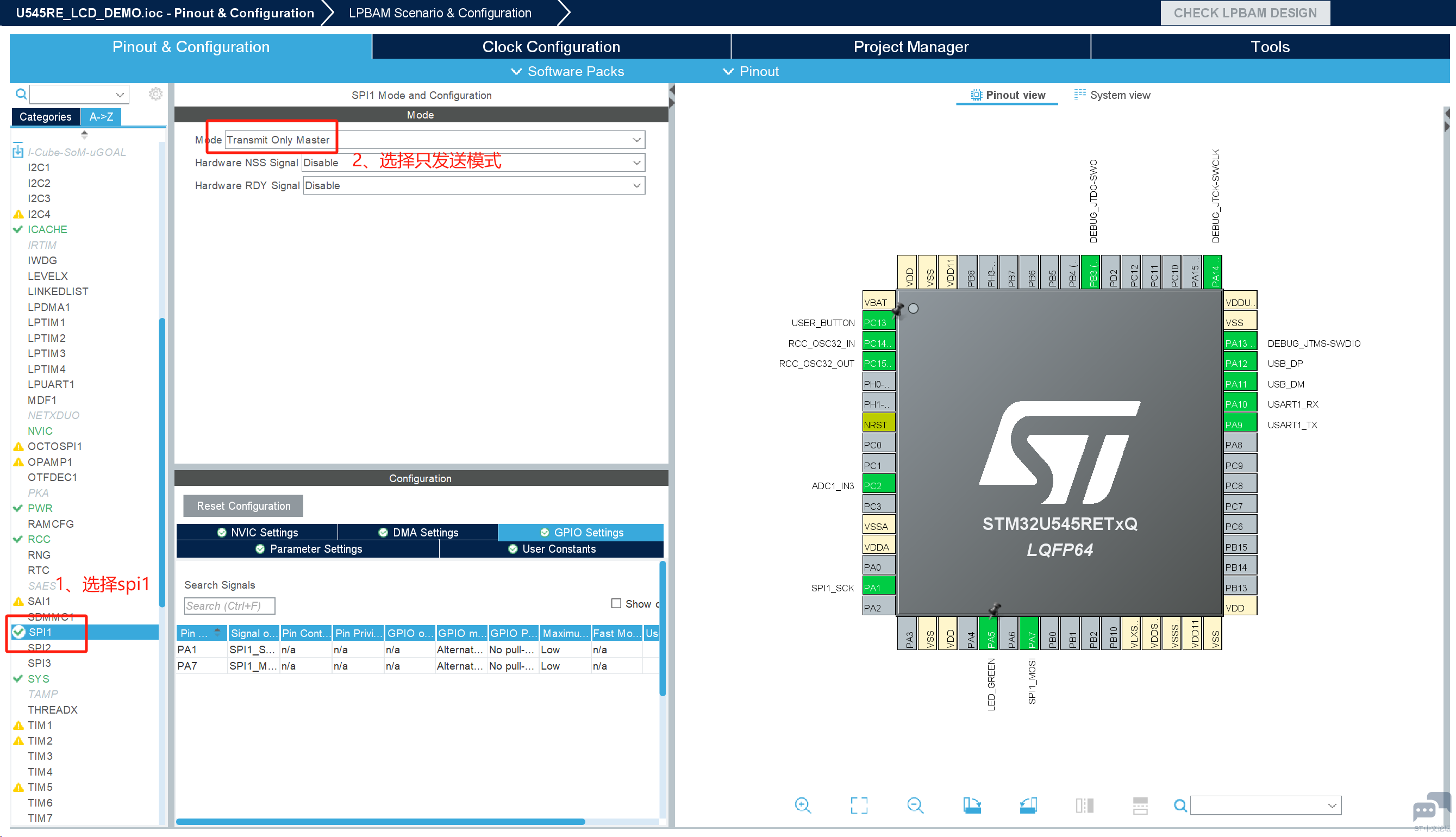Screen dimensions: 1456x837
Task: Click the ICACHE green check icon
Action: [18, 229]
